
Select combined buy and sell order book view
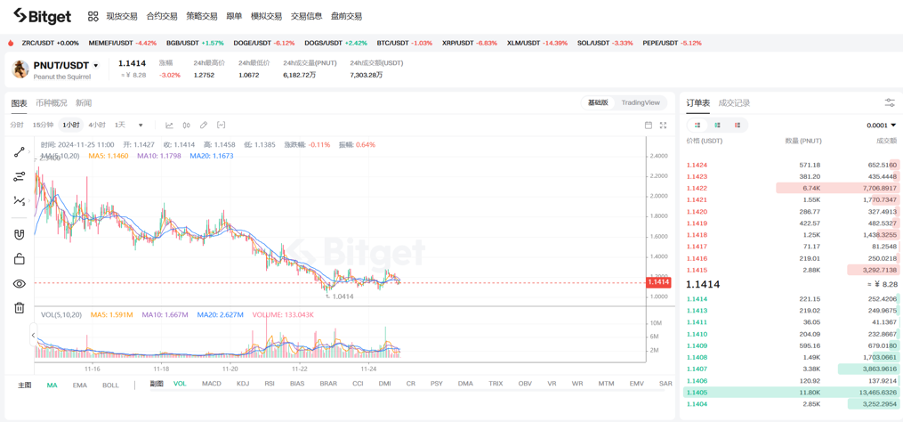tap(698, 125)
